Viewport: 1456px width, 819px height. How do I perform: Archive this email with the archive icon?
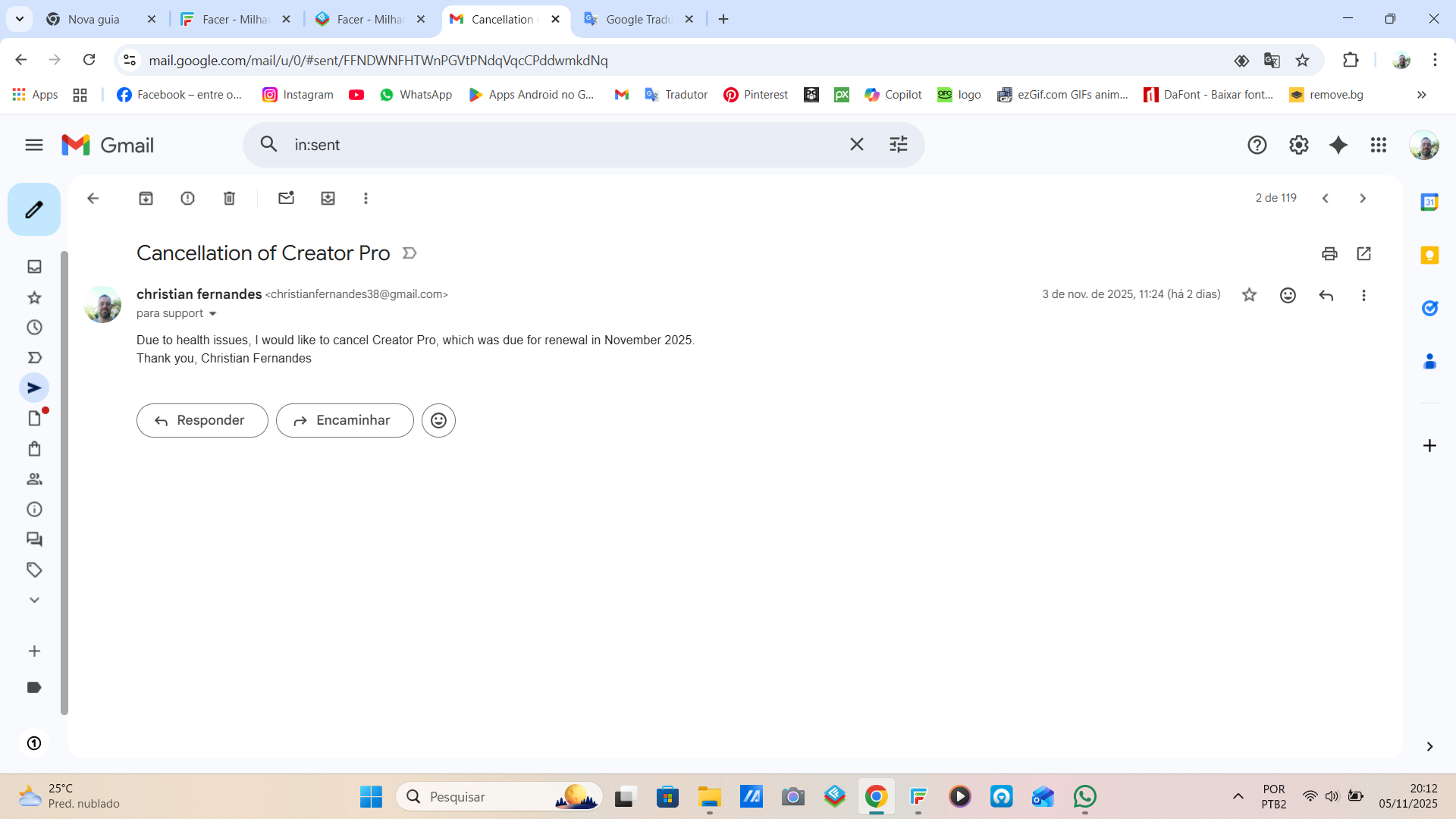(146, 199)
